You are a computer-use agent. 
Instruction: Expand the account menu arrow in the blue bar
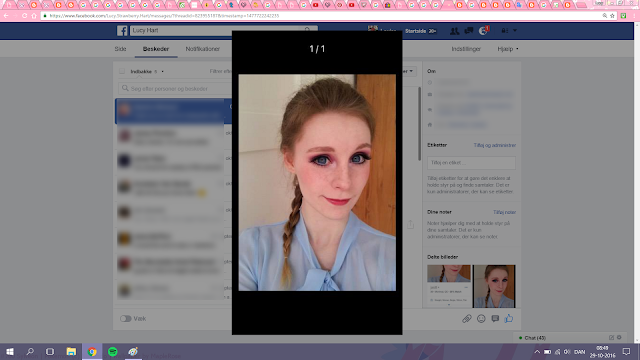click(515, 31)
